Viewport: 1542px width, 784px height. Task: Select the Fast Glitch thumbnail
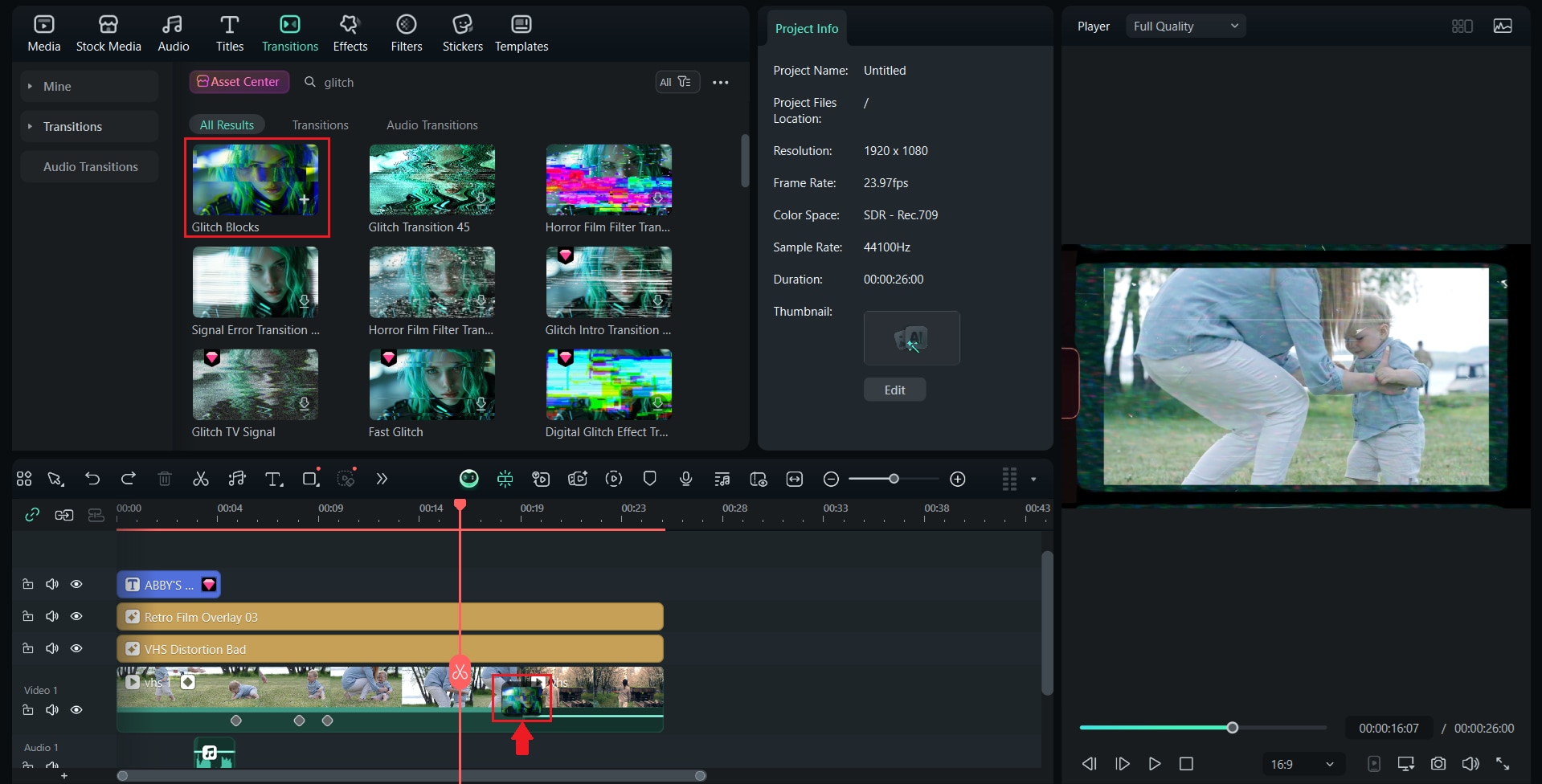(x=432, y=384)
